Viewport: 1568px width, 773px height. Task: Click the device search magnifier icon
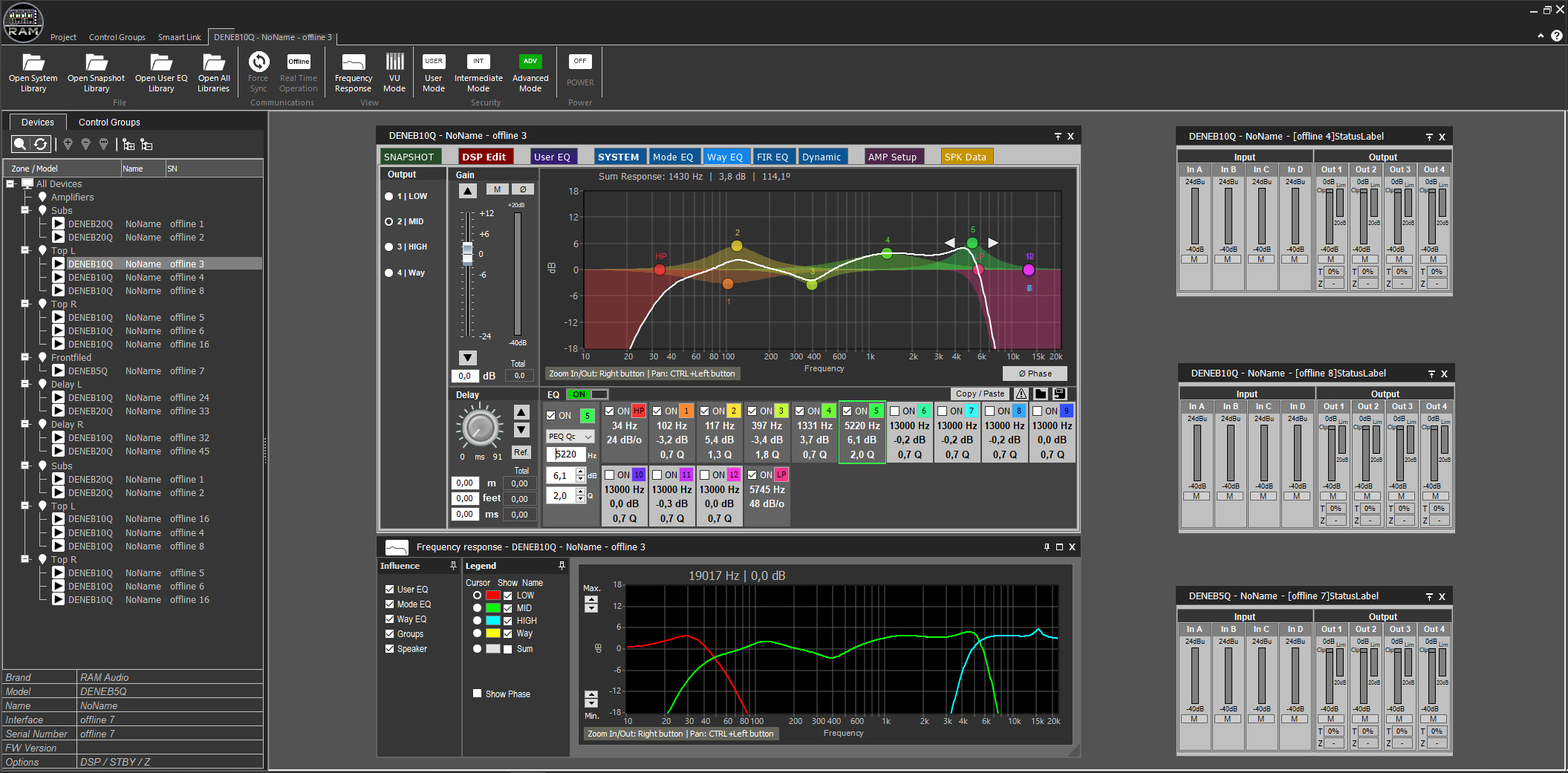tap(21, 144)
